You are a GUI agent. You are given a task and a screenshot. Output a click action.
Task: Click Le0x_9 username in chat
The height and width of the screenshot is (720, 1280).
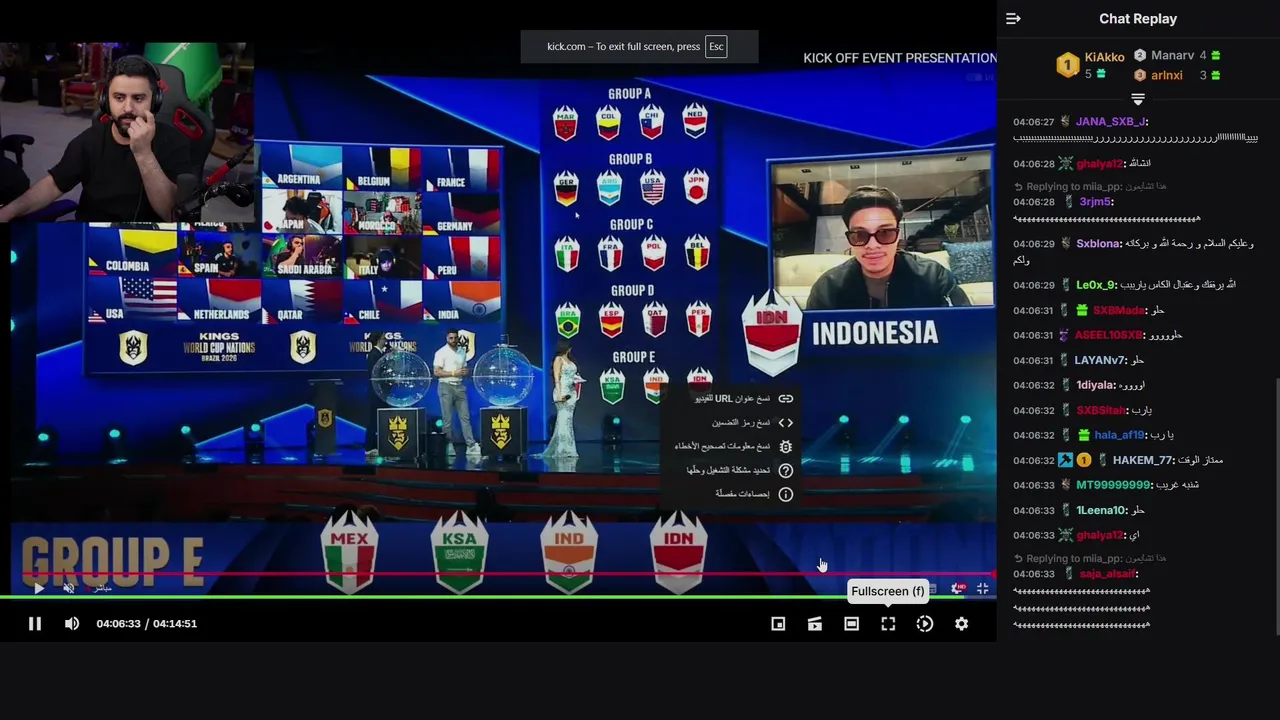(x=1097, y=285)
